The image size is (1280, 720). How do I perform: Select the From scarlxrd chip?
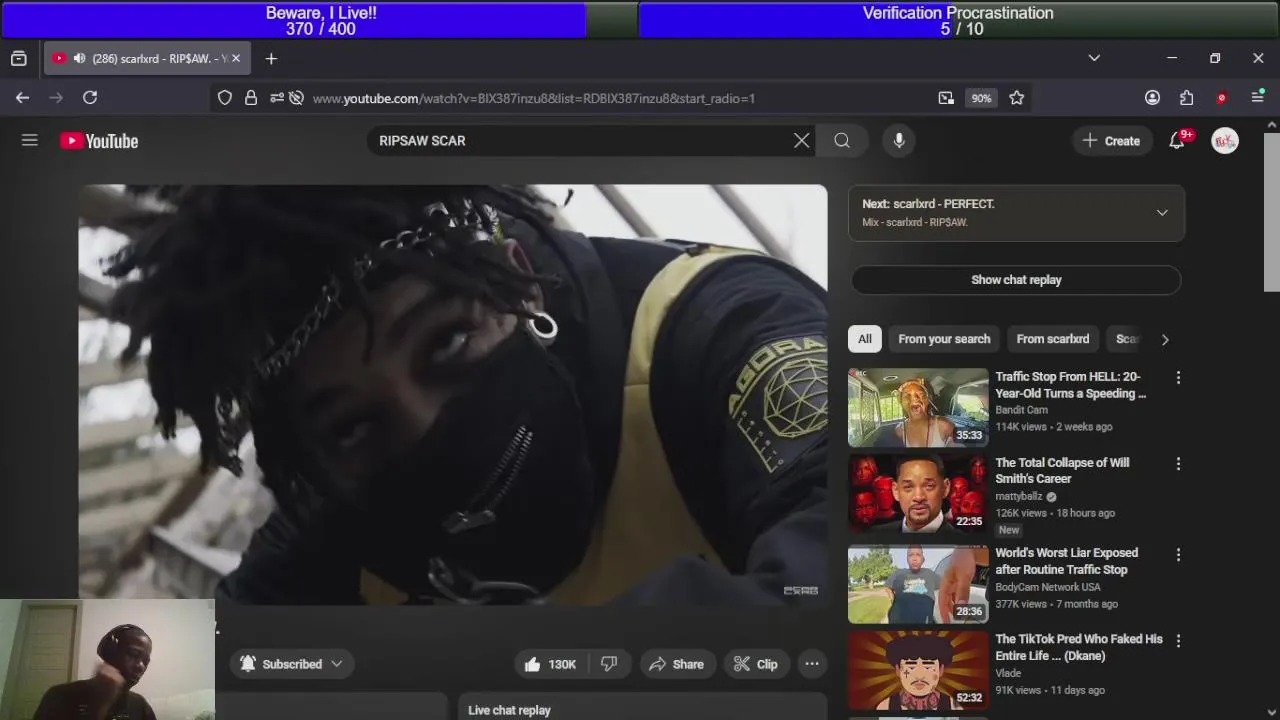(1053, 339)
